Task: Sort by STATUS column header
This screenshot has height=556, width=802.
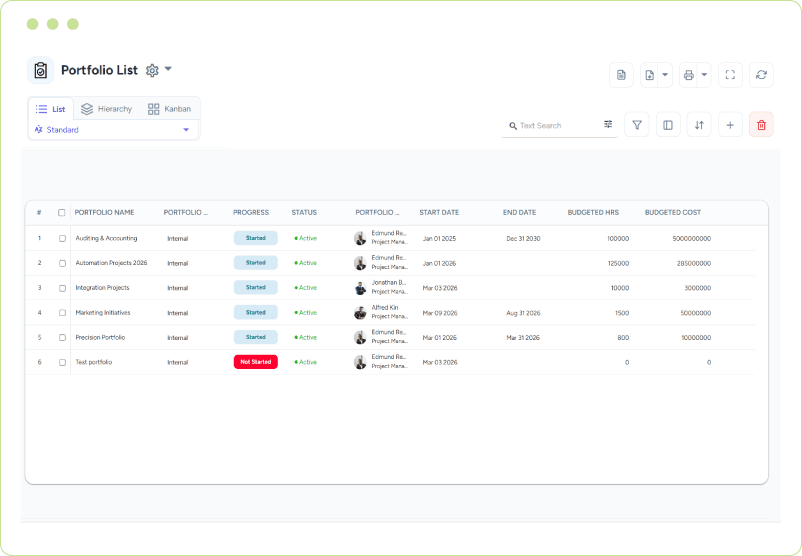Action: pyautogui.click(x=304, y=212)
